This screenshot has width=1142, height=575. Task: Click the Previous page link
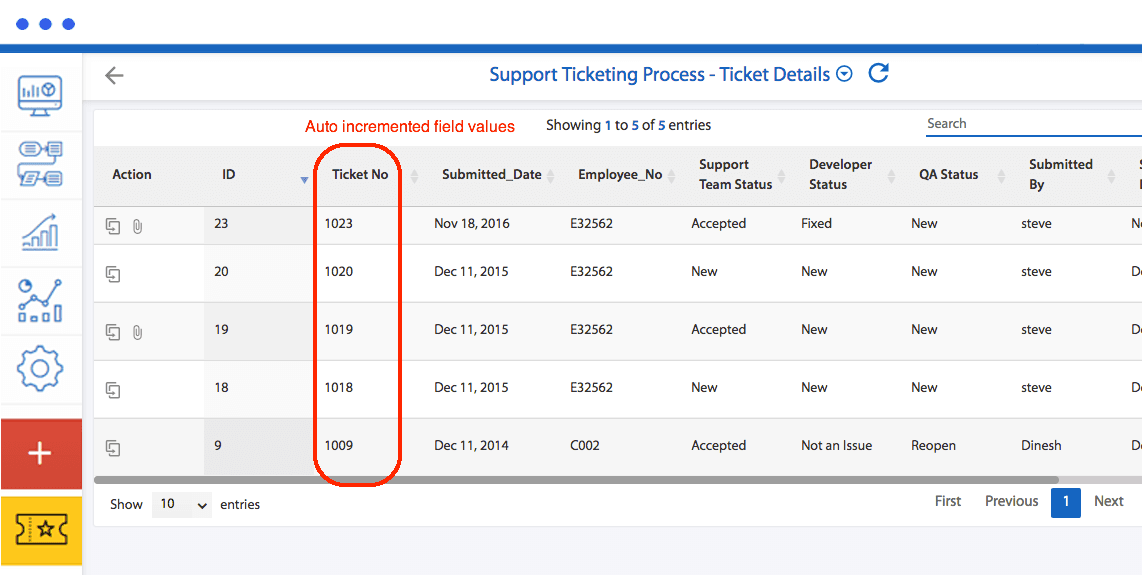(x=1011, y=502)
